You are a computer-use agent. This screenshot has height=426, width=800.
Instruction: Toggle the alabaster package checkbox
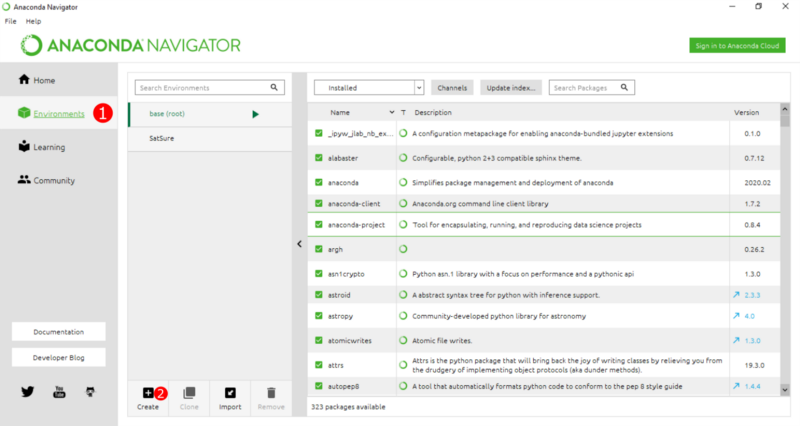point(319,158)
